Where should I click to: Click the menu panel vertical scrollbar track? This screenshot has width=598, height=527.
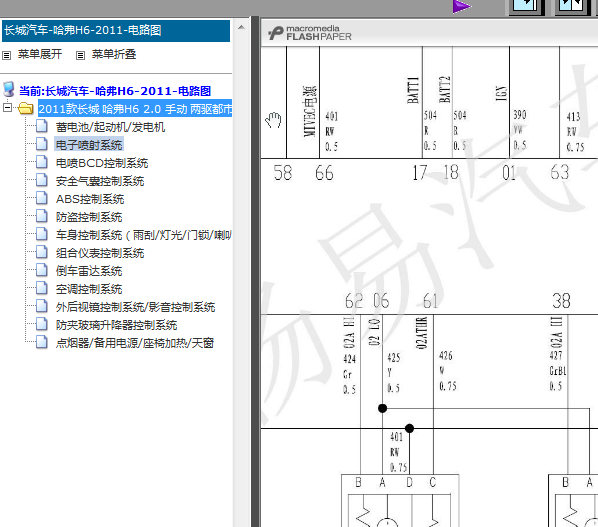tap(241, 278)
